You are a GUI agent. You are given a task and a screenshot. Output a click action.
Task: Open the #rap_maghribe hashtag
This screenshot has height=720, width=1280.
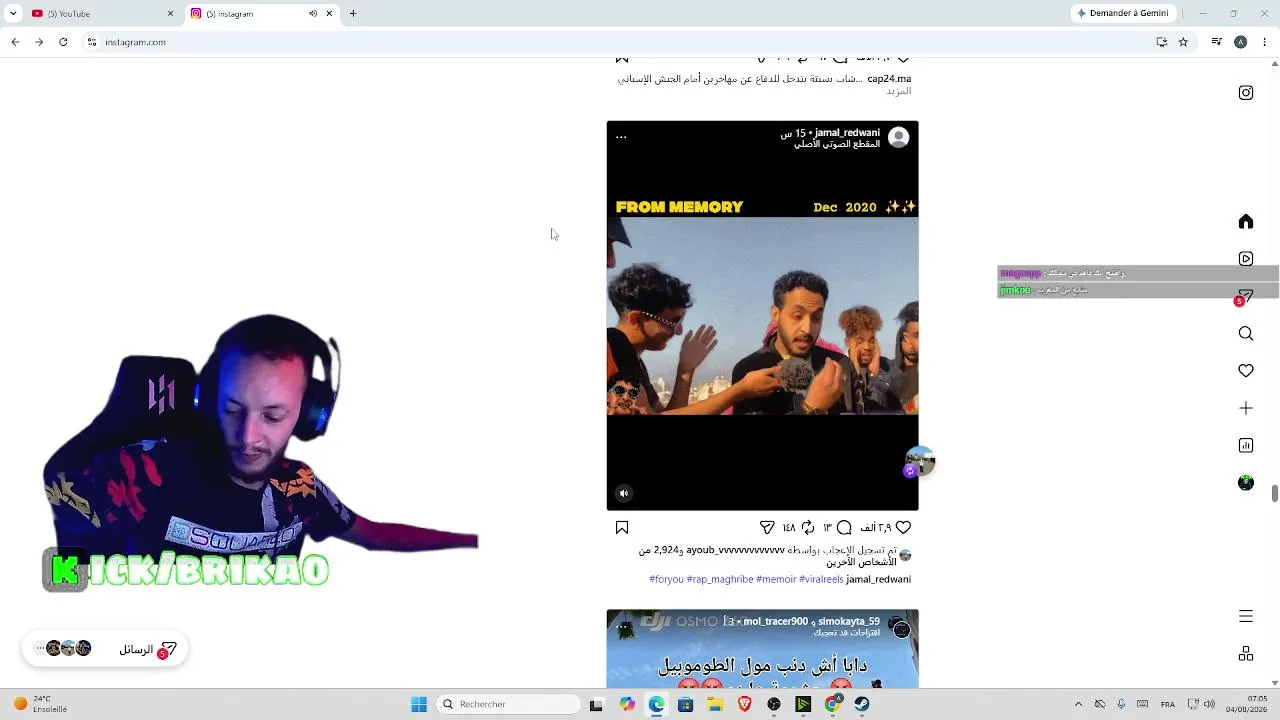pos(720,579)
